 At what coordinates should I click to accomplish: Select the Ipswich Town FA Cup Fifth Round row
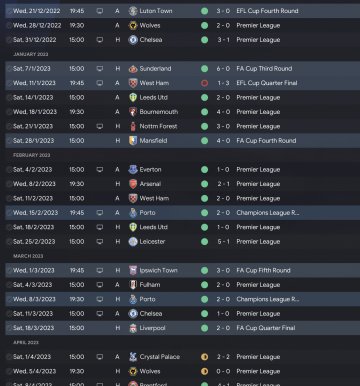182,270
